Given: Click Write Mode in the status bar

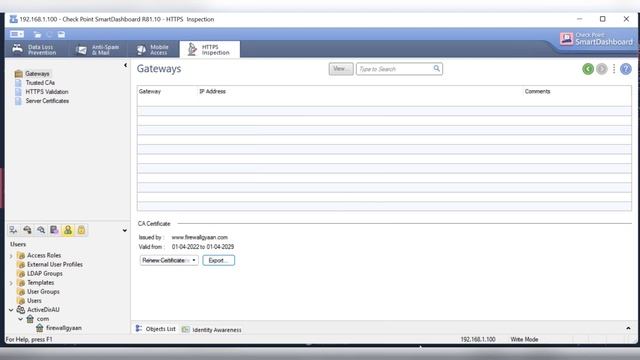Looking at the screenshot, I should [524, 339].
